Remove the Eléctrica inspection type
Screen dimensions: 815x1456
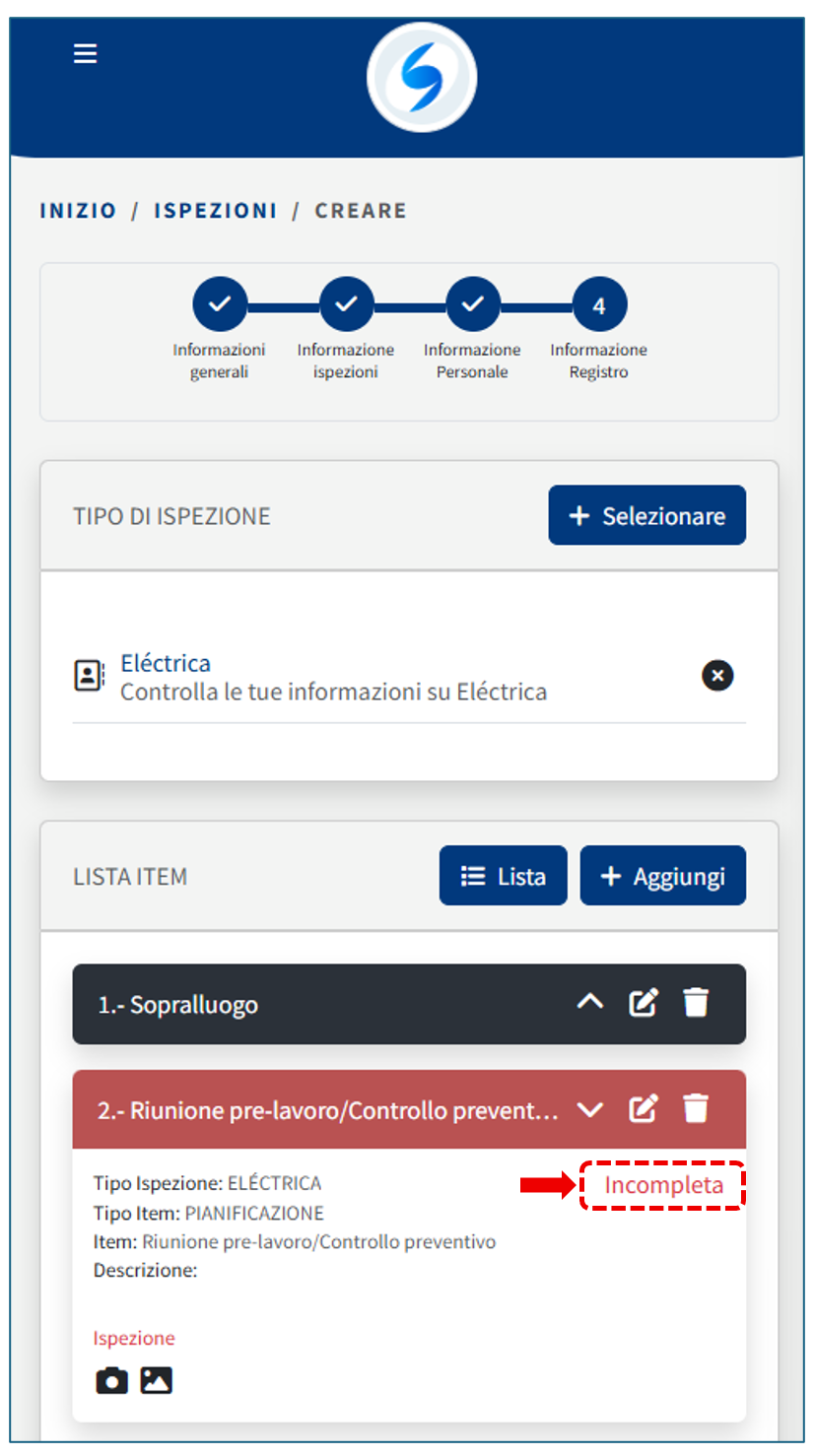pos(717,676)
